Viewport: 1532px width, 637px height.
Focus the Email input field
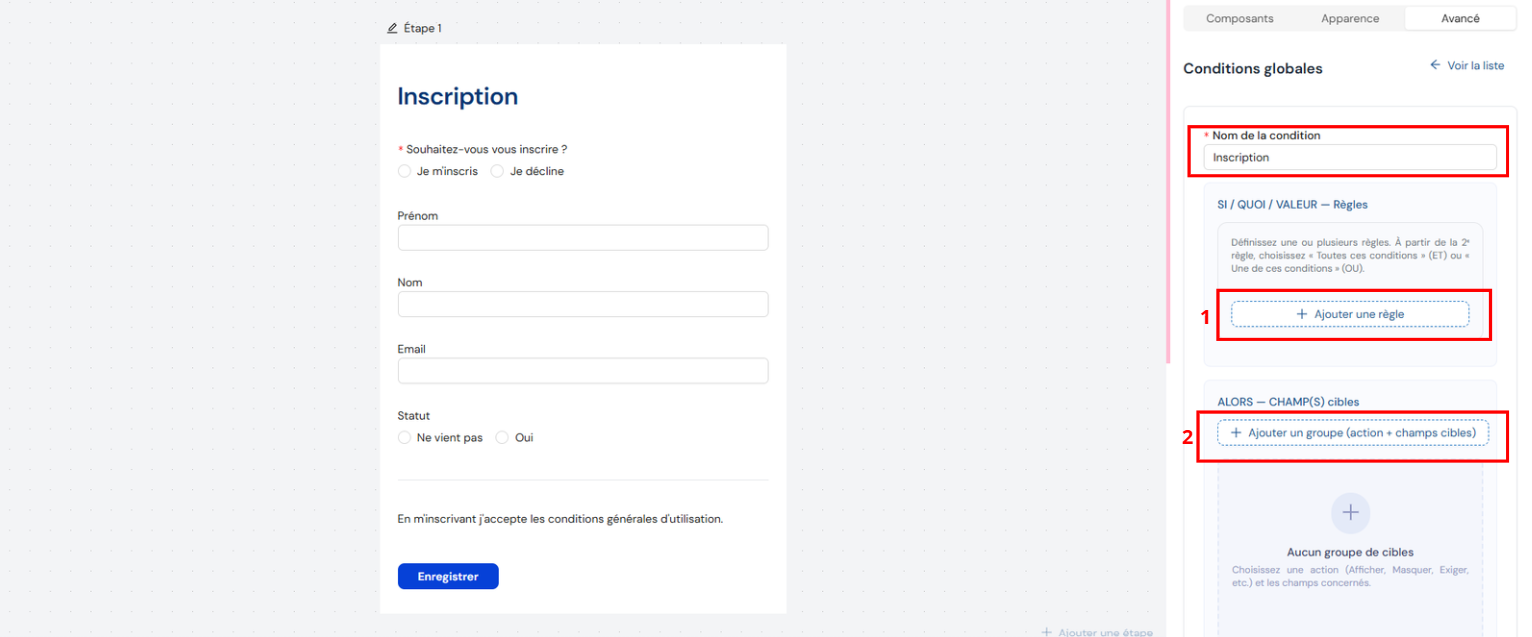pos(582,371)
